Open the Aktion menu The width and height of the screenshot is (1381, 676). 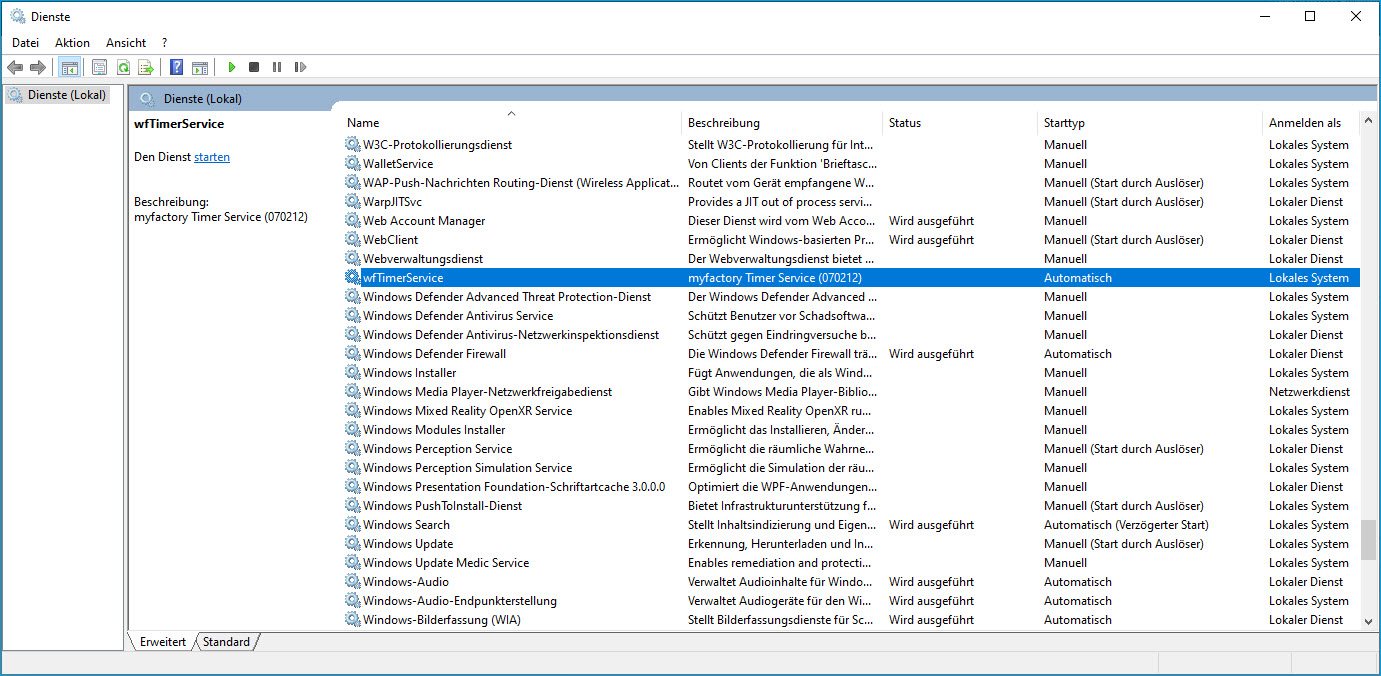pos(72,43)
